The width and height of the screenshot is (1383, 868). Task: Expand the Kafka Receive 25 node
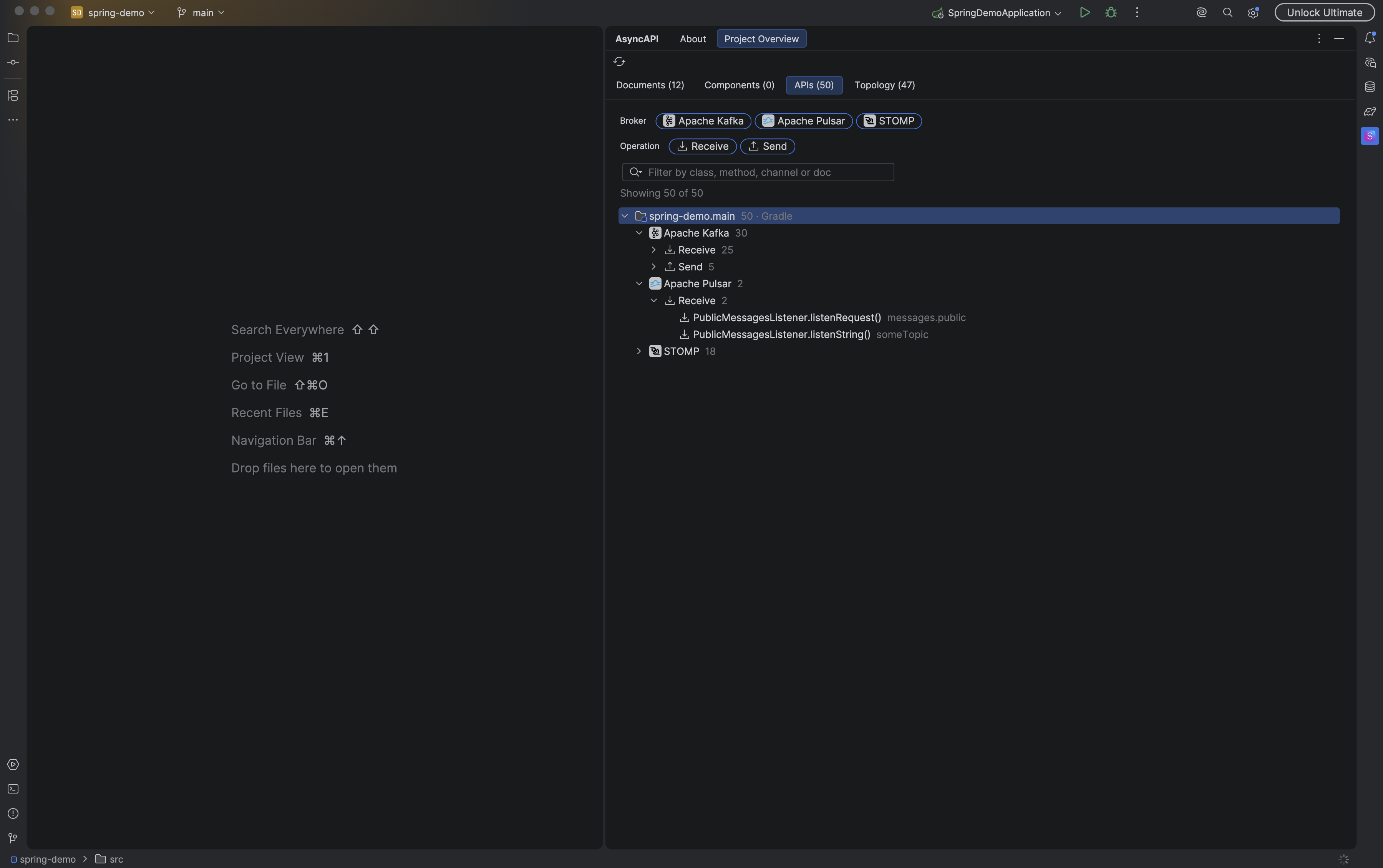(653, 250)
